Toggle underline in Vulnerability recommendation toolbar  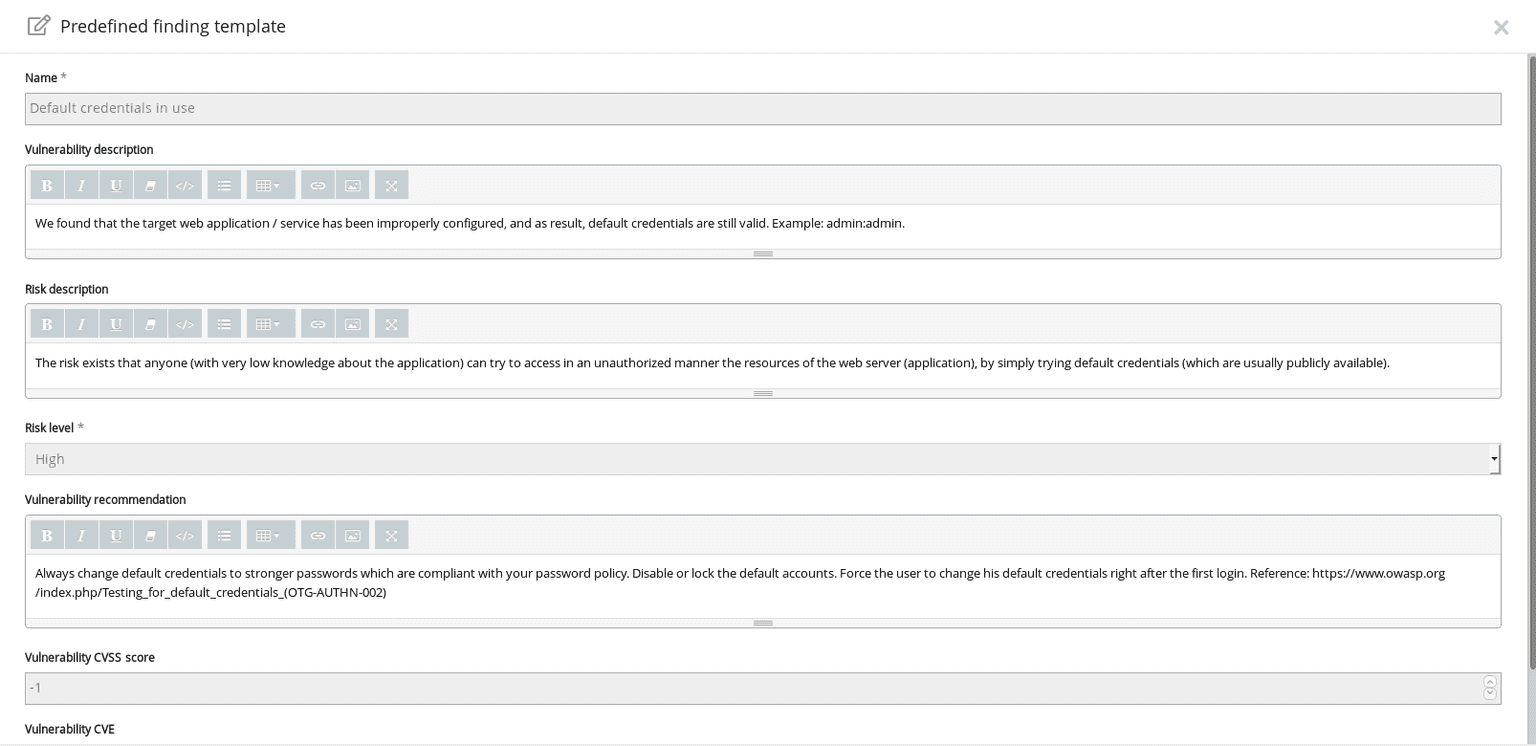(116, 534)
